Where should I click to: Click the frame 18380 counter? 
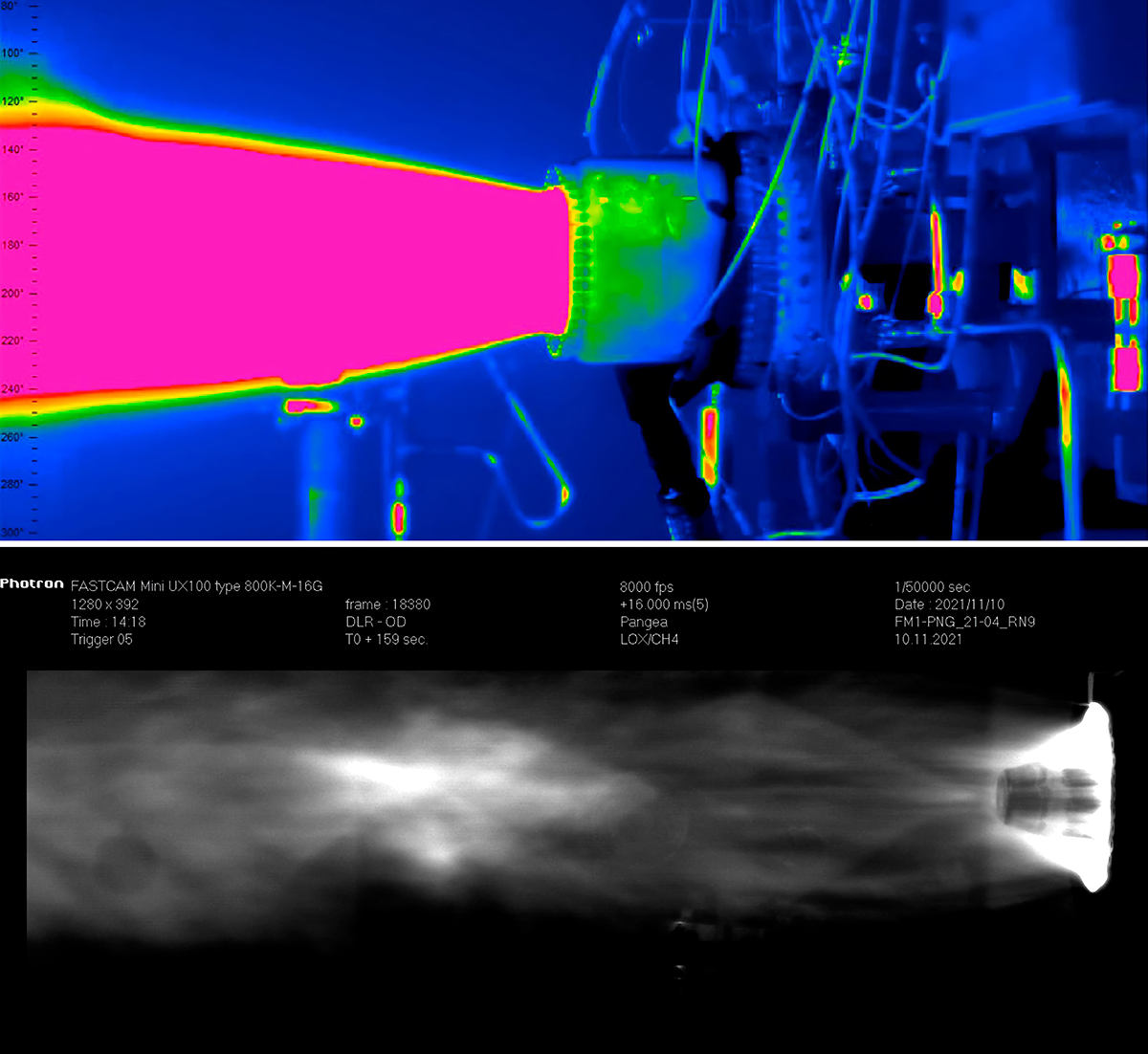pyautogui.click(x=388, y=604)
